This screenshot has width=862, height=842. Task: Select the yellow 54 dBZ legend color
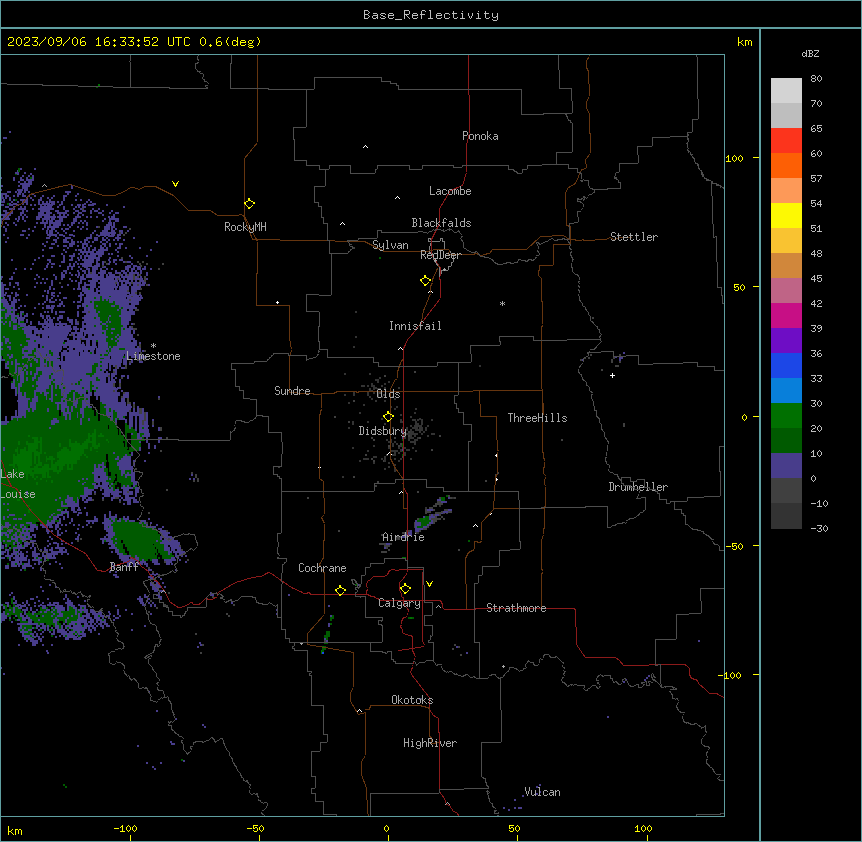(786, 215)
